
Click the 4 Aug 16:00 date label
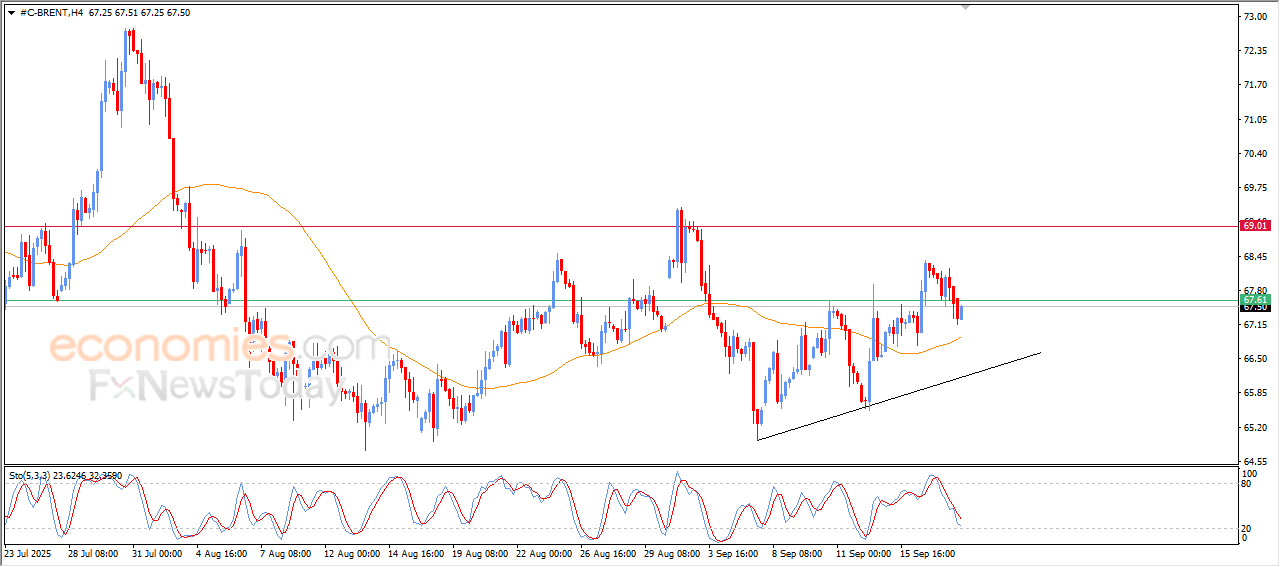[x=221, y=553]
